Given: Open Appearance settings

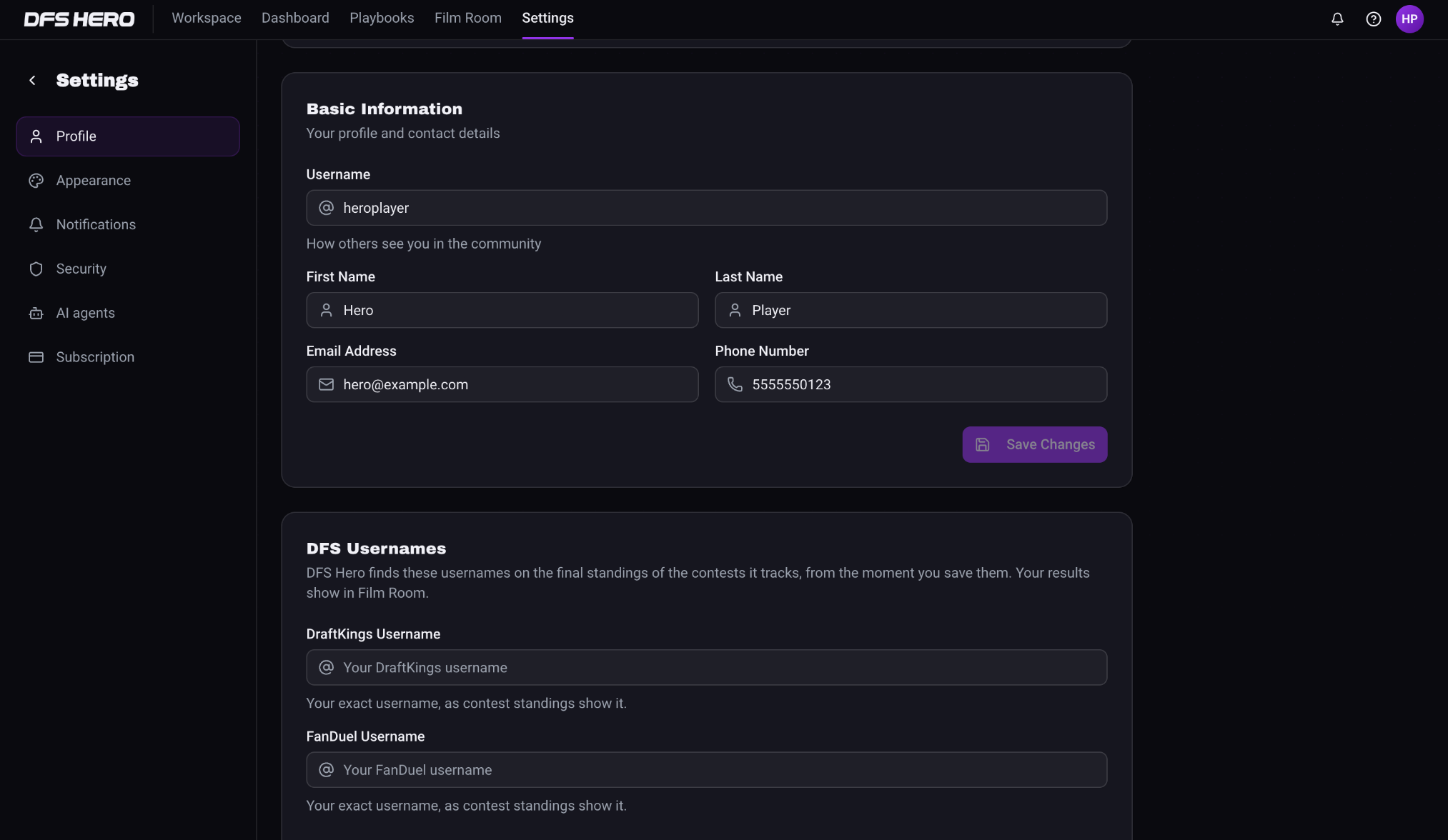Looking at the screenshot, I should pos(128,181).
